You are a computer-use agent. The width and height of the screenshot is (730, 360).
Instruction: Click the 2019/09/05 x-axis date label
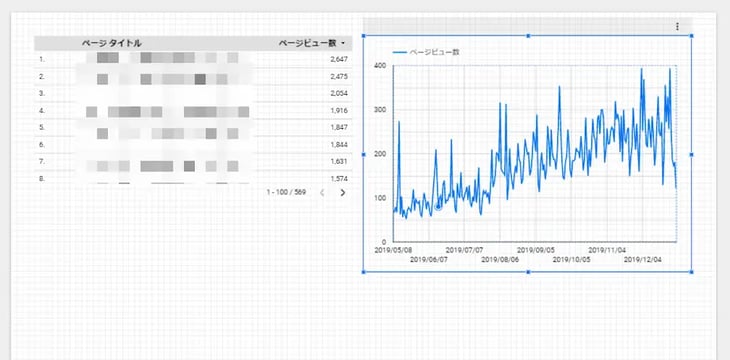(x=536, y=250)
